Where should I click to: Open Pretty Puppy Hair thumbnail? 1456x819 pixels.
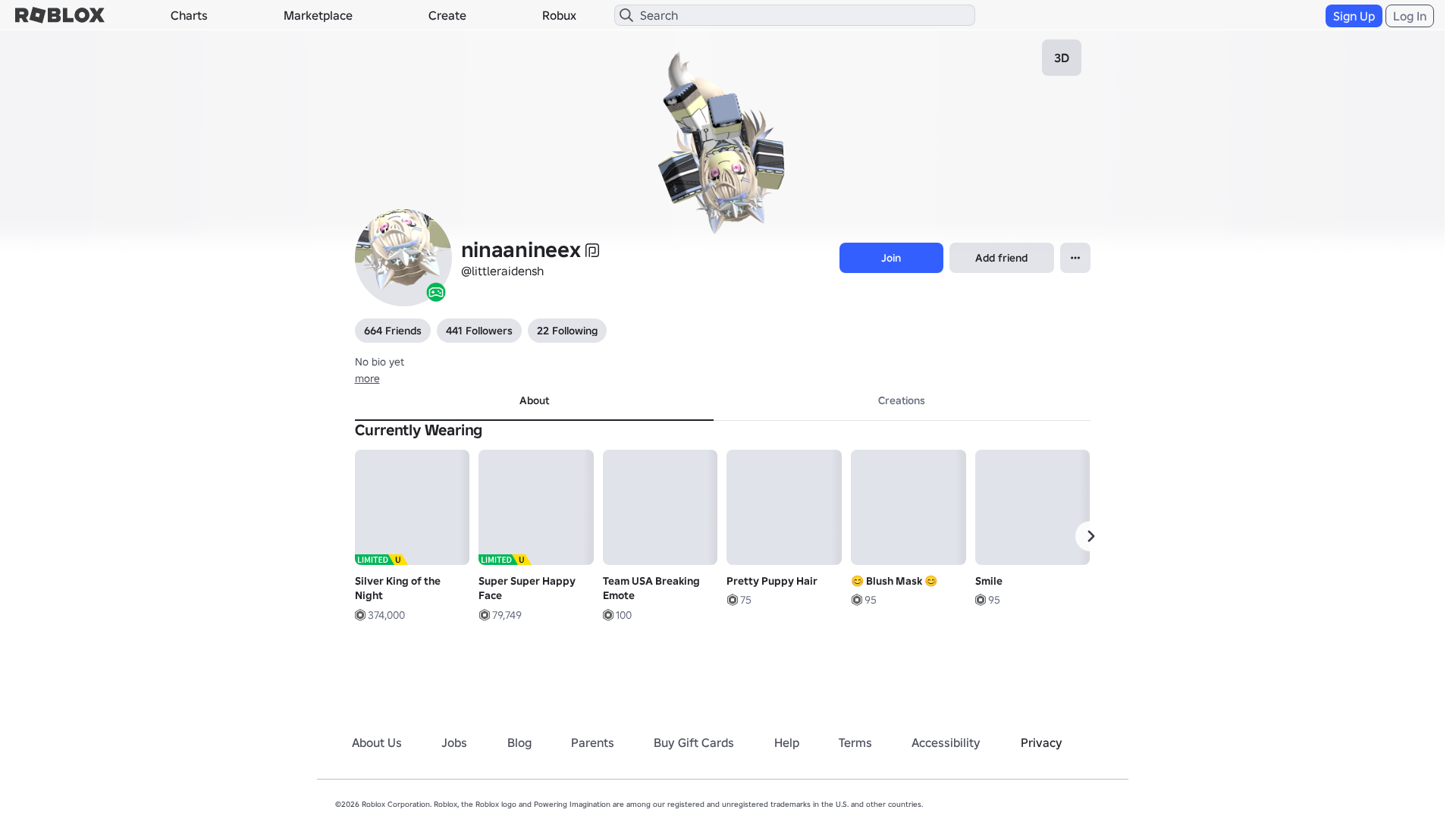784,507
